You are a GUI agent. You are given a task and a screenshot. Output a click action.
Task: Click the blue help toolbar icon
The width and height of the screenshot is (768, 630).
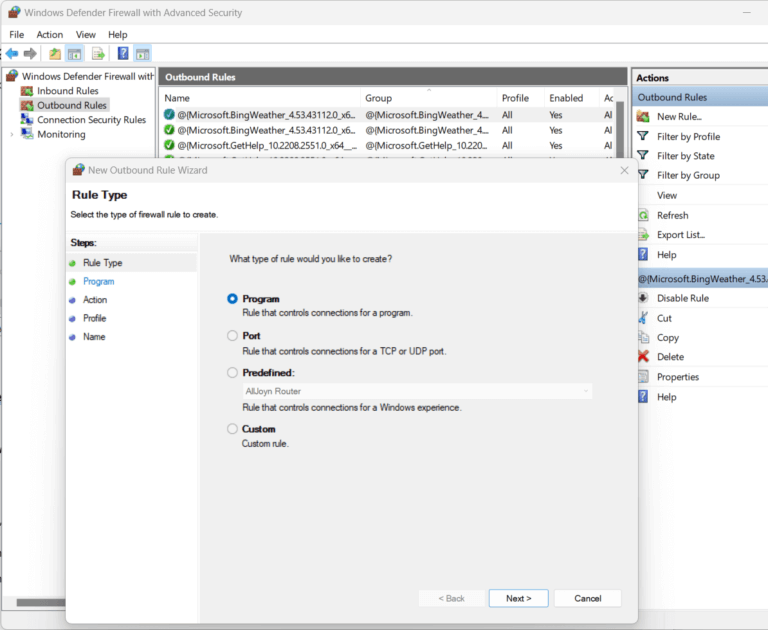123,53
